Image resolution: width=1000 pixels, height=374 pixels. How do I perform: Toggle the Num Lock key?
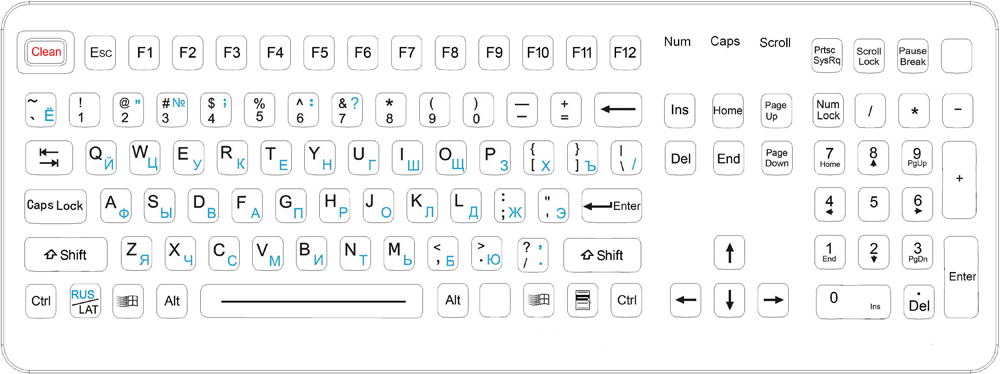pyautogui.click(x=828, y=110)
